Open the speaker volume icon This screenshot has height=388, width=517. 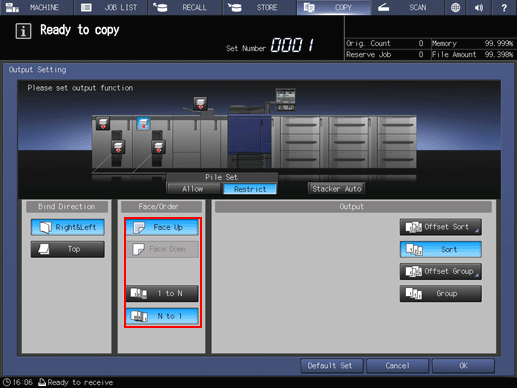479,7
